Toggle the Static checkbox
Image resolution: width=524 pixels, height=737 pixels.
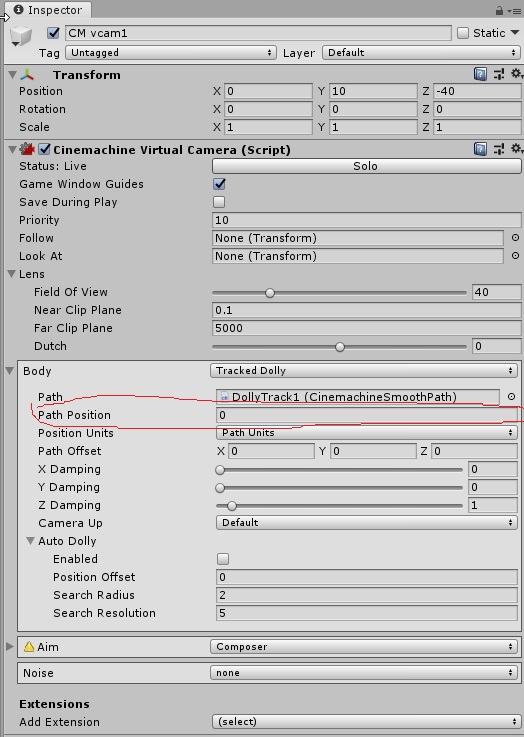463,33
